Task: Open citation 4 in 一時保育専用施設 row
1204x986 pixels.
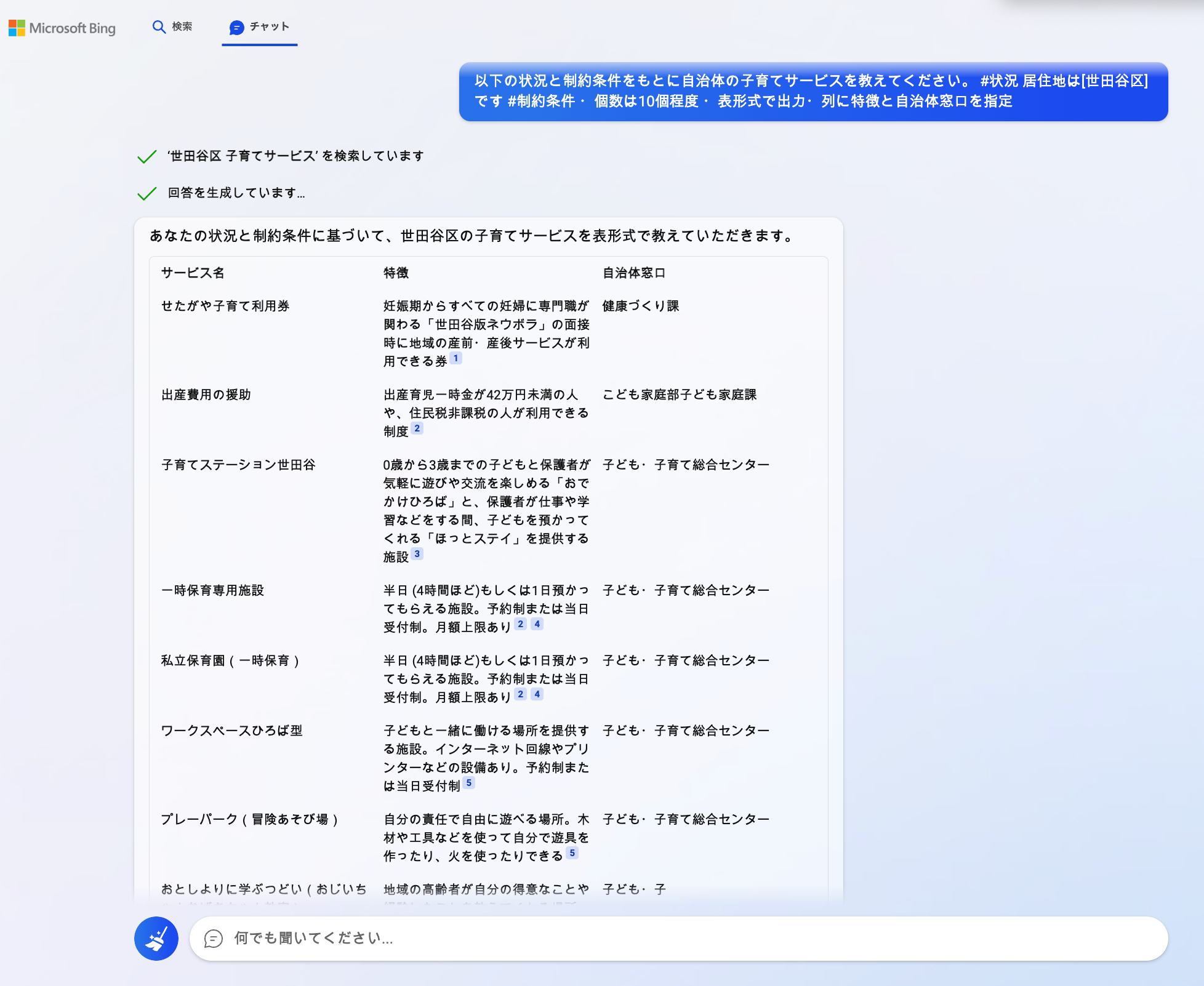Action: click(x=537, y=624)
